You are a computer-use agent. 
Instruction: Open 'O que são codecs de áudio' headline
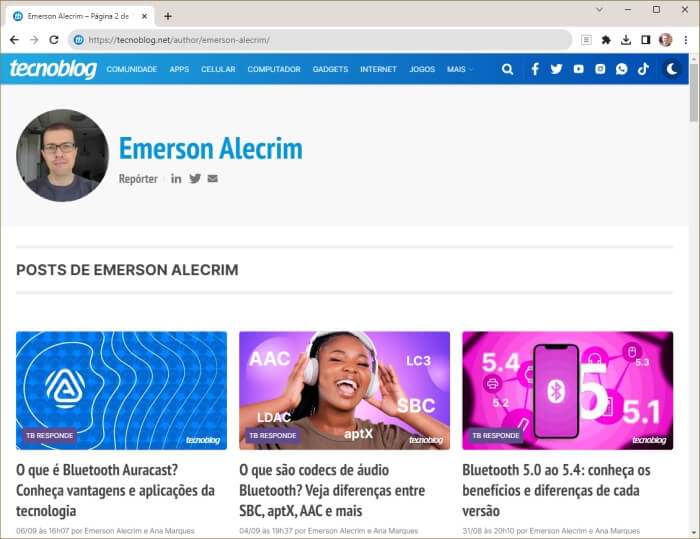pos(332,490)
